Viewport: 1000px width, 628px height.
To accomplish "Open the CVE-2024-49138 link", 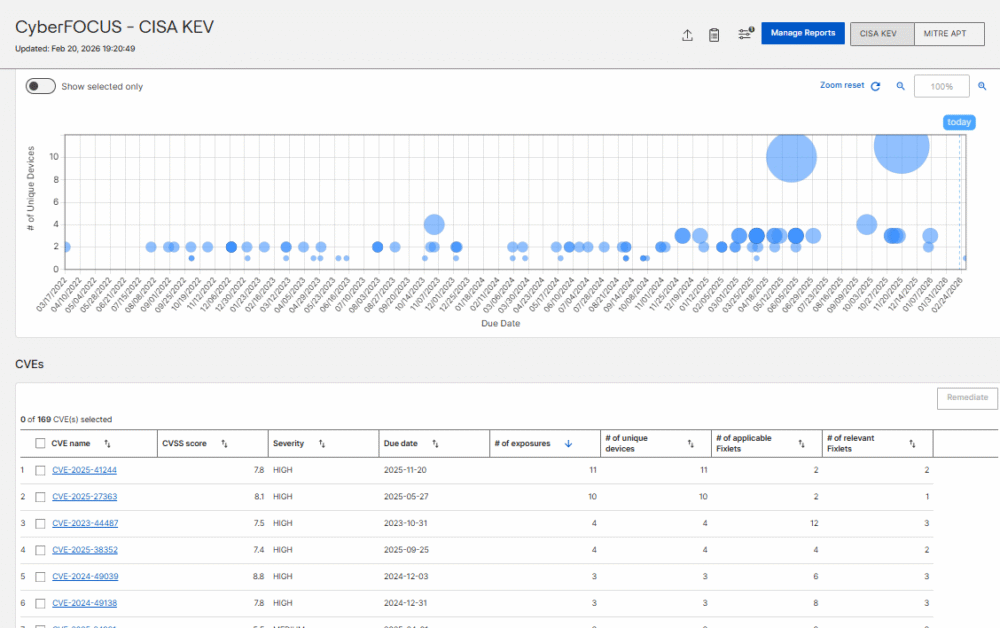I will pos(85,603).
